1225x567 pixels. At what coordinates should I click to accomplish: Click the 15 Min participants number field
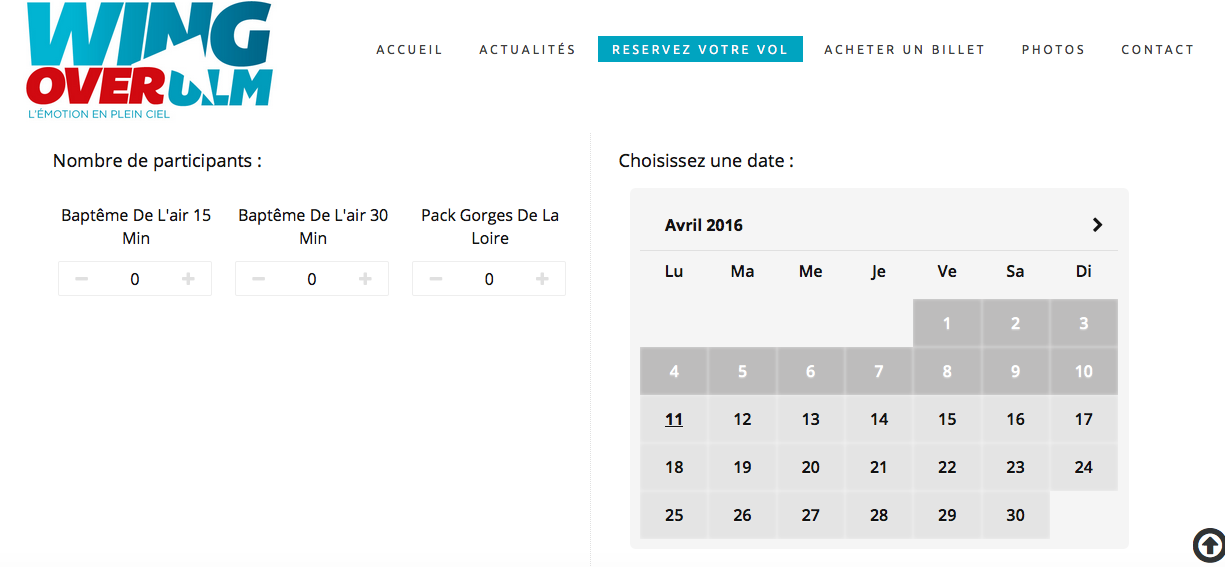(135, 279)
